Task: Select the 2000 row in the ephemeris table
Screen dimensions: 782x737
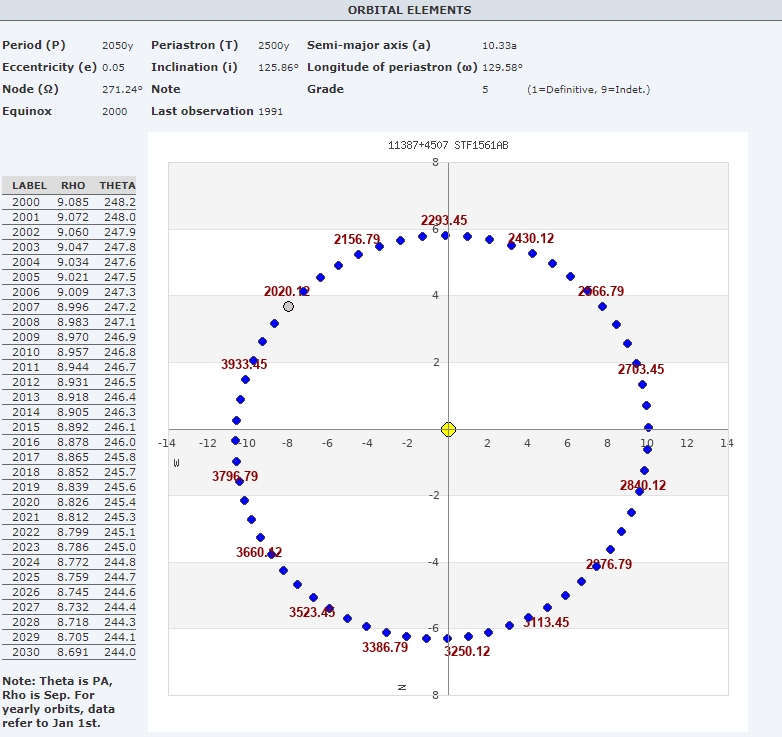Action: (x=68, y=202)
